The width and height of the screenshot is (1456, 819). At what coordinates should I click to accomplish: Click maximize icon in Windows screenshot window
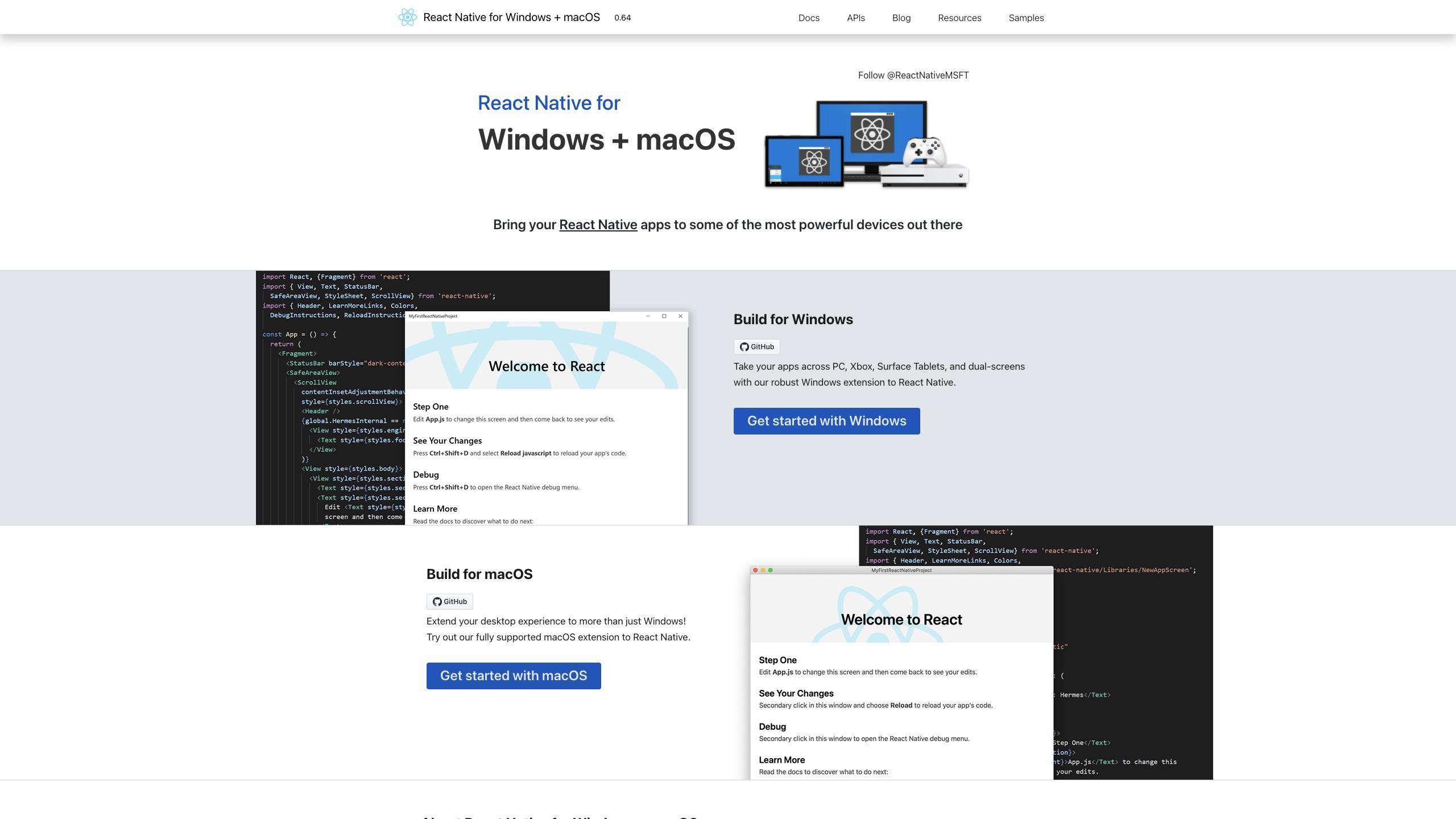pos(664,316)
